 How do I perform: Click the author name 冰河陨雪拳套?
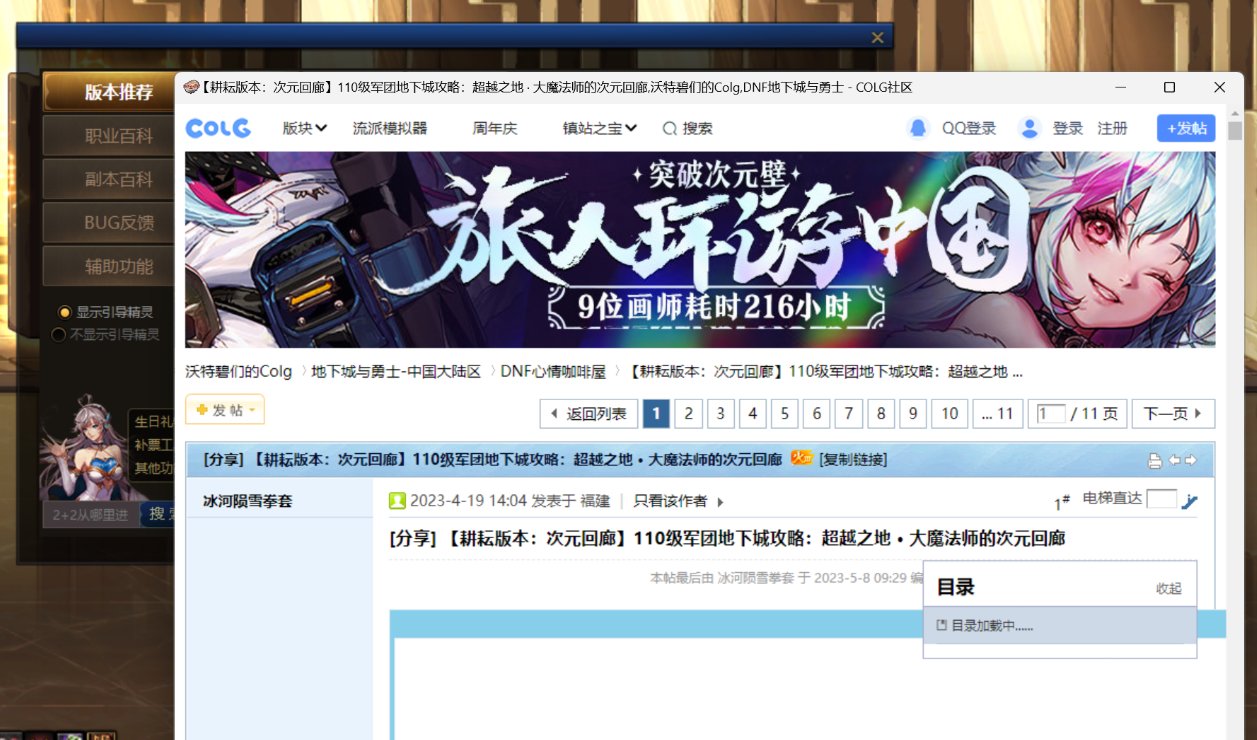(248, 501)
